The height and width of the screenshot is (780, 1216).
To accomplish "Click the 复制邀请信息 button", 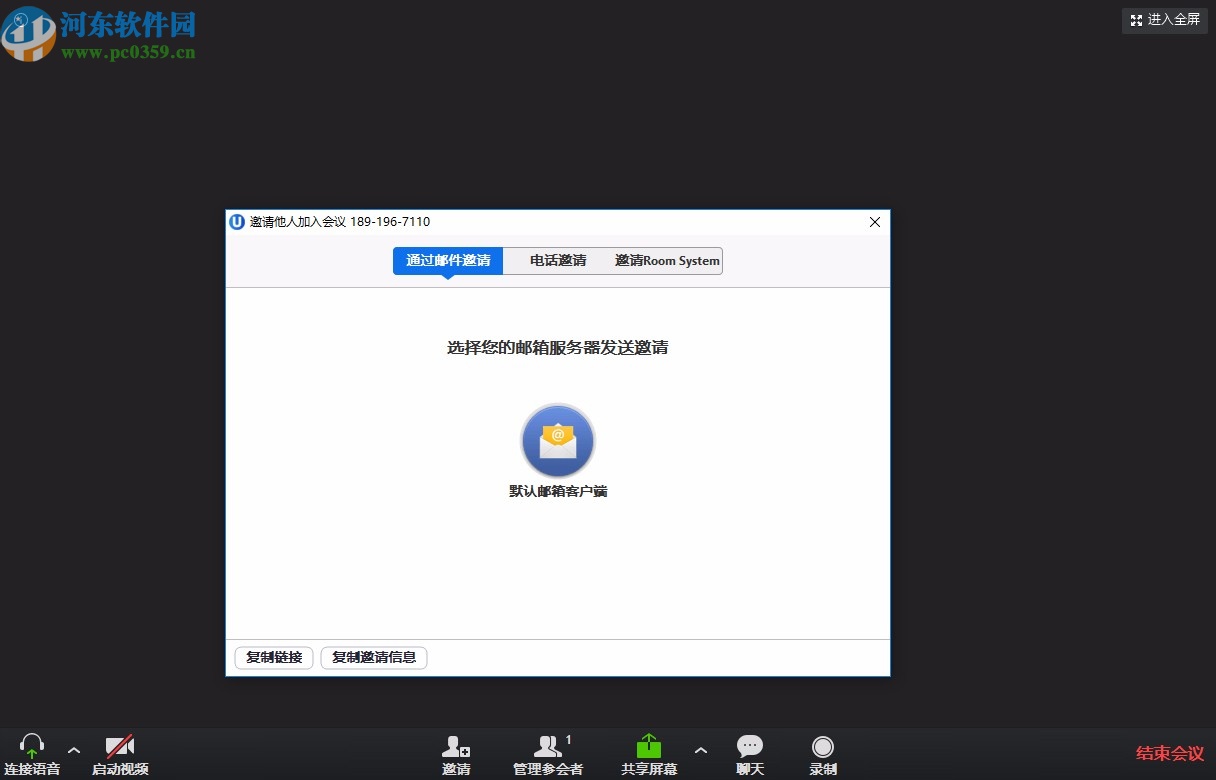I will pyautogui.click(x=373, y=657).
